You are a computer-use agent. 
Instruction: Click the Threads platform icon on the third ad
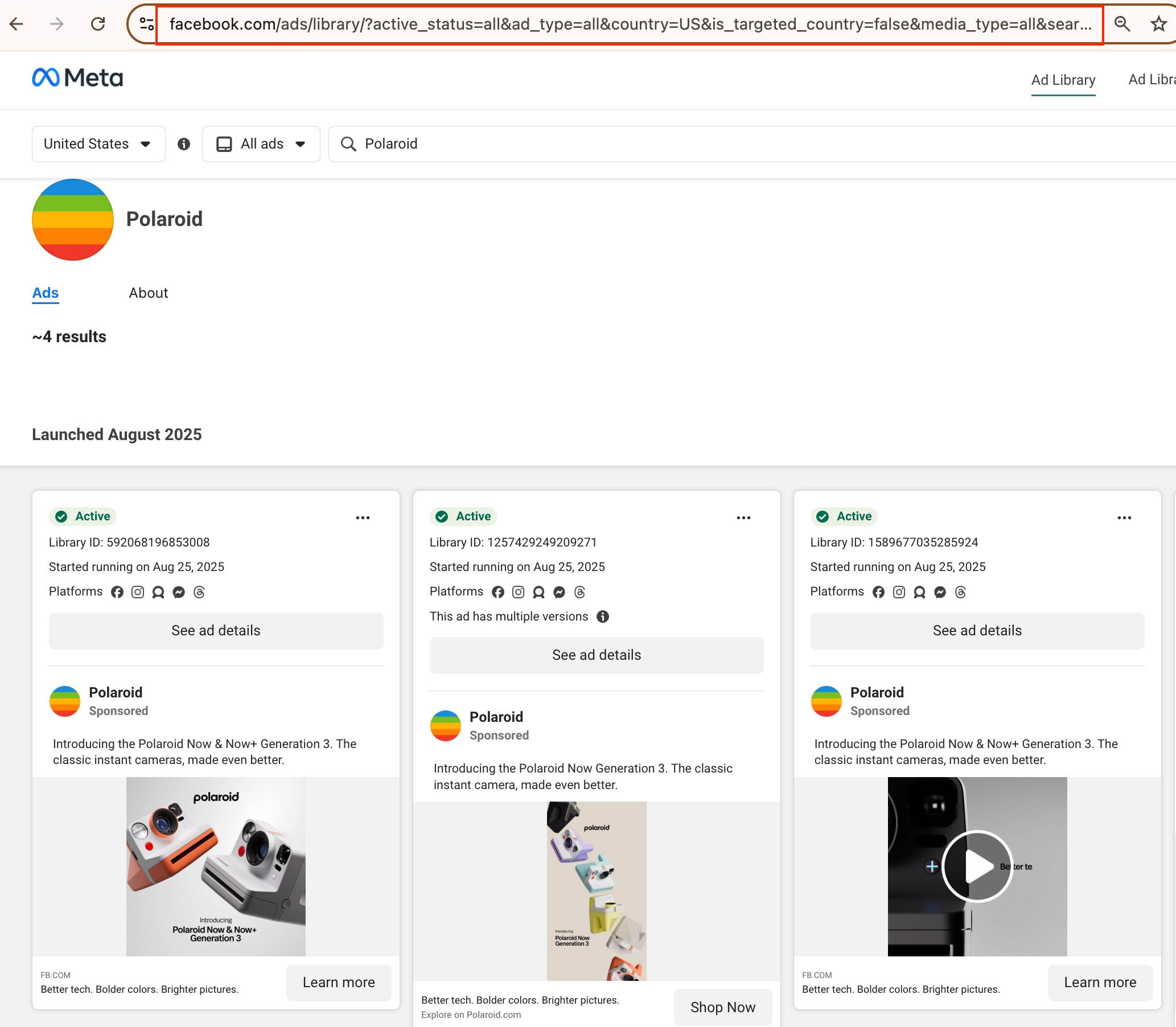960,591
